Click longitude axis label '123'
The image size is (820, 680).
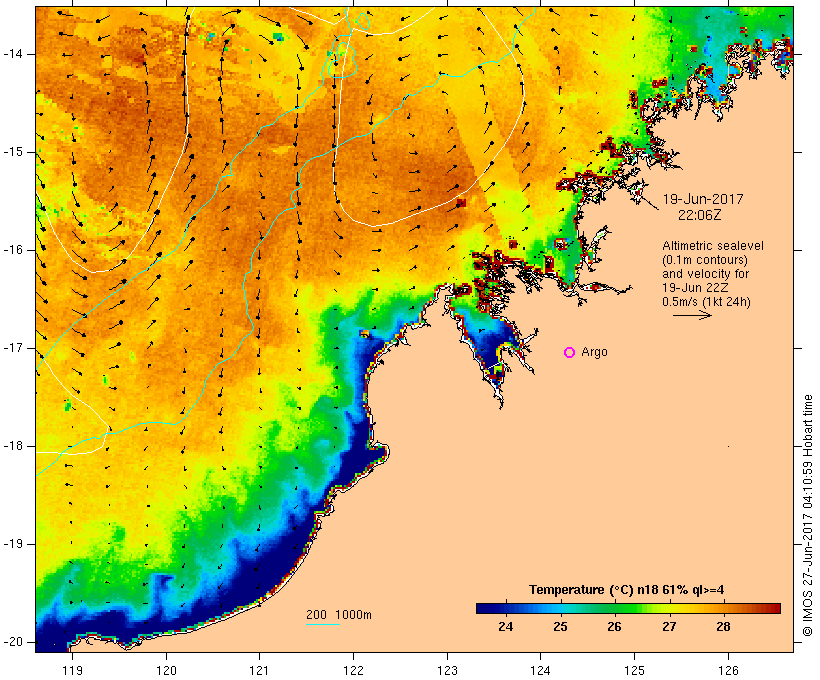[x=447, y=671]
